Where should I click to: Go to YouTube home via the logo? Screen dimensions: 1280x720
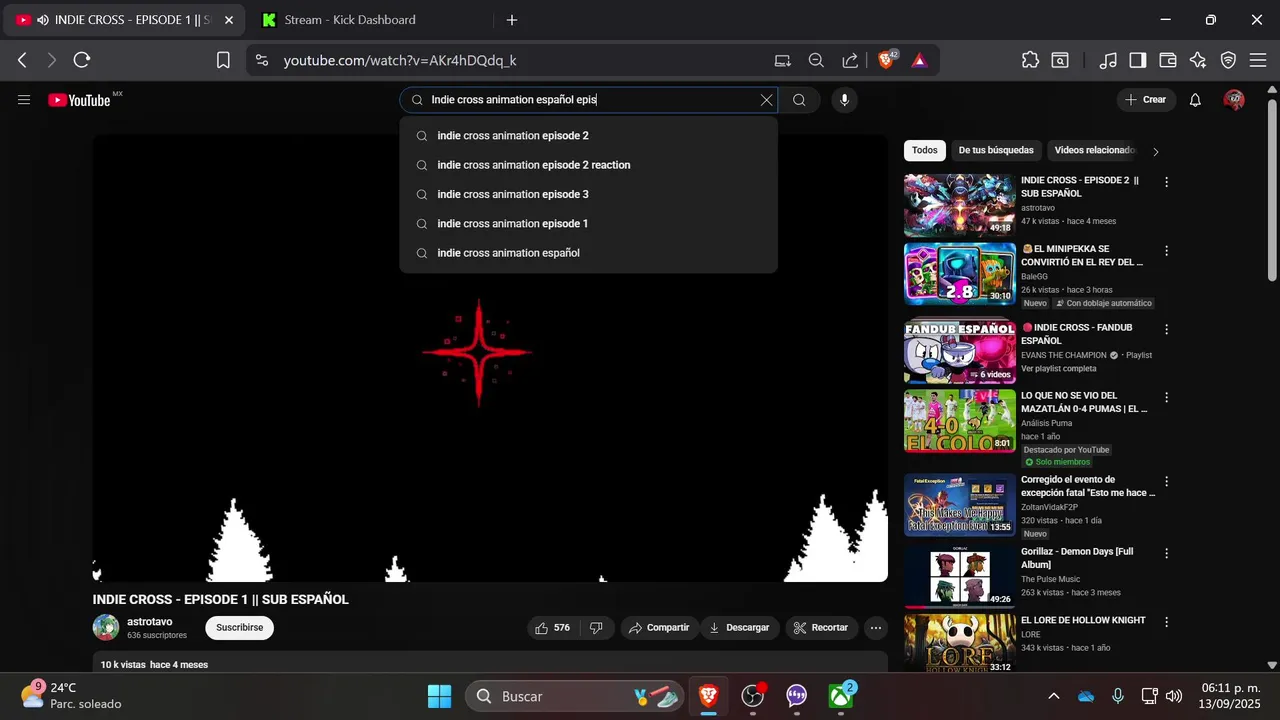pyautogui.click(x=80, y=100)
